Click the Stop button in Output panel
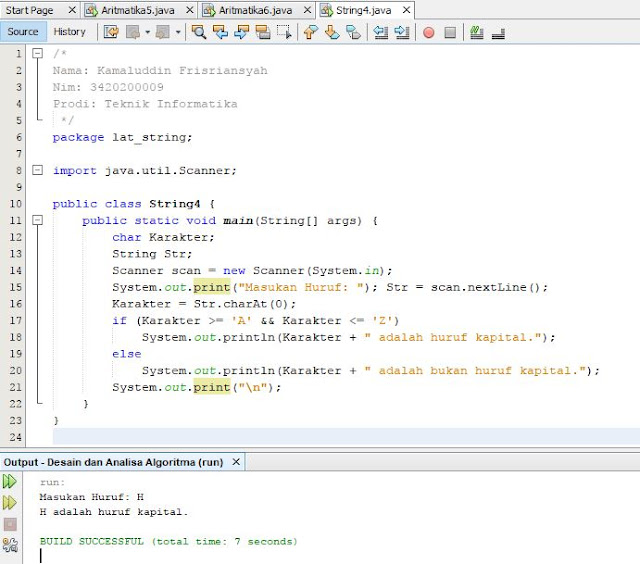The height and width of the screenshot is (564, 640). click(10, 524)
